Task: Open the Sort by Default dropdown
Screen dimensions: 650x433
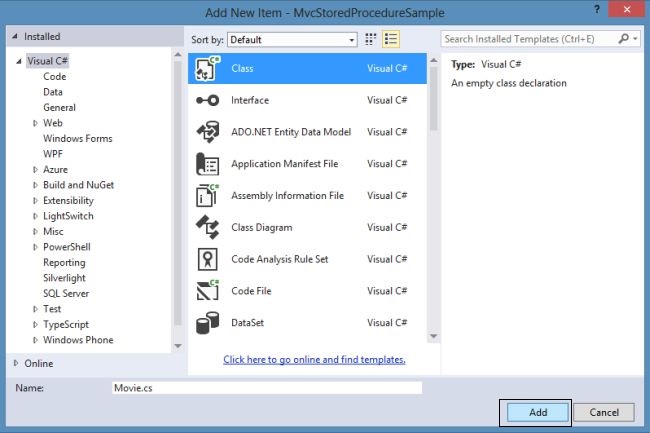Action: pyautogui.click(x=292, y=40)
